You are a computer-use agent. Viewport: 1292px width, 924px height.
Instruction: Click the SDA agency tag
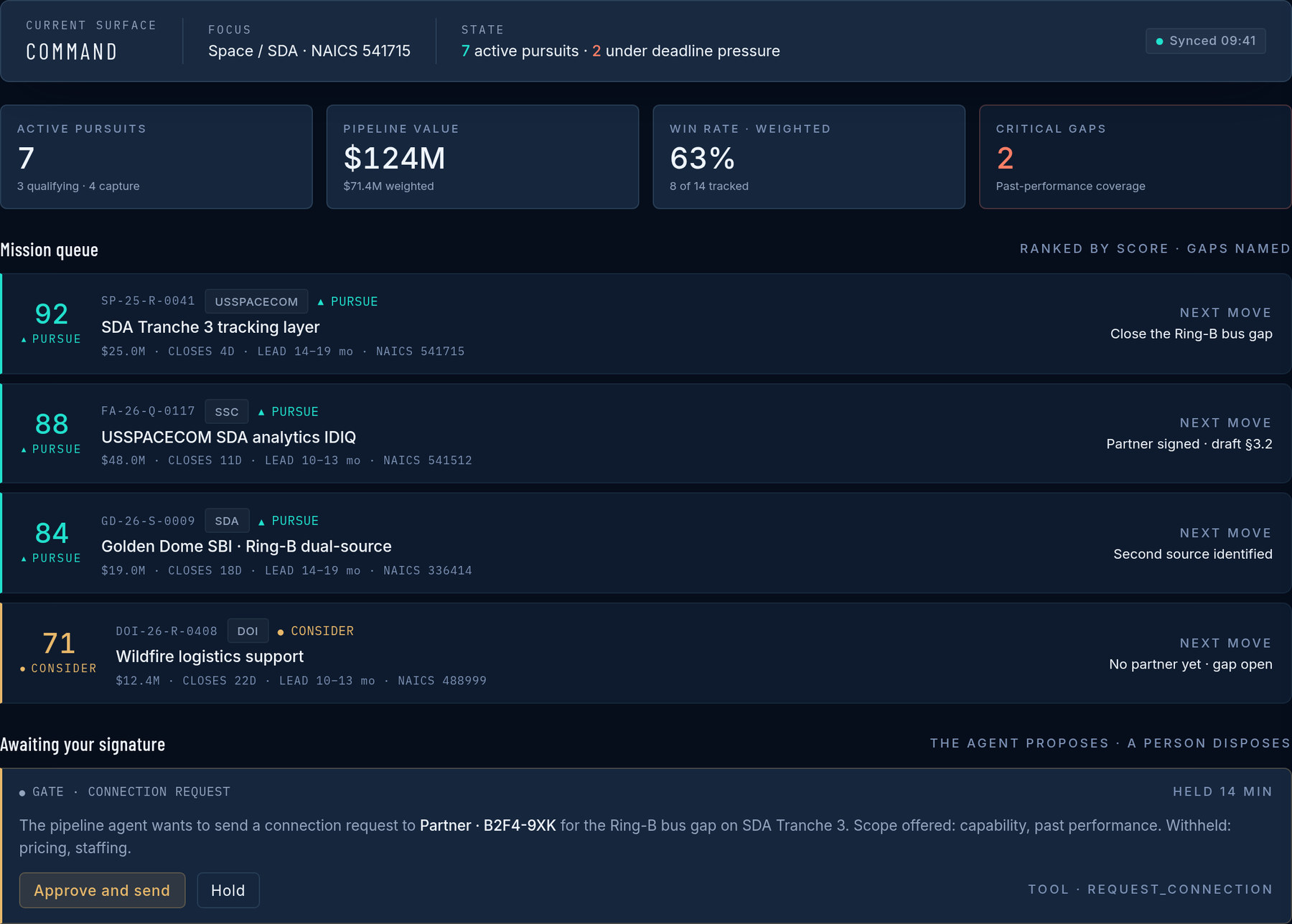227,521
